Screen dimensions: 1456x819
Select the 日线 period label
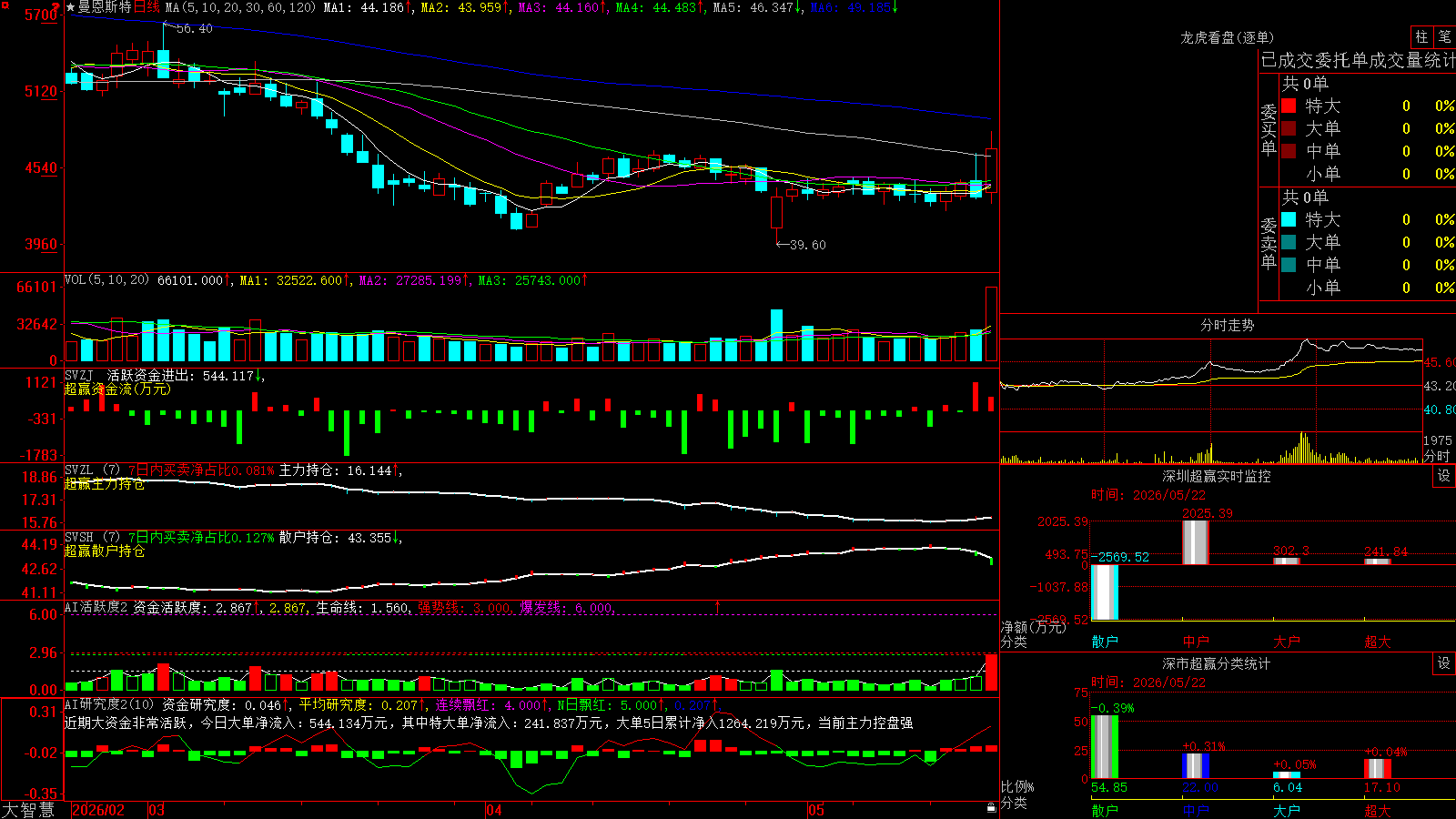147,7
